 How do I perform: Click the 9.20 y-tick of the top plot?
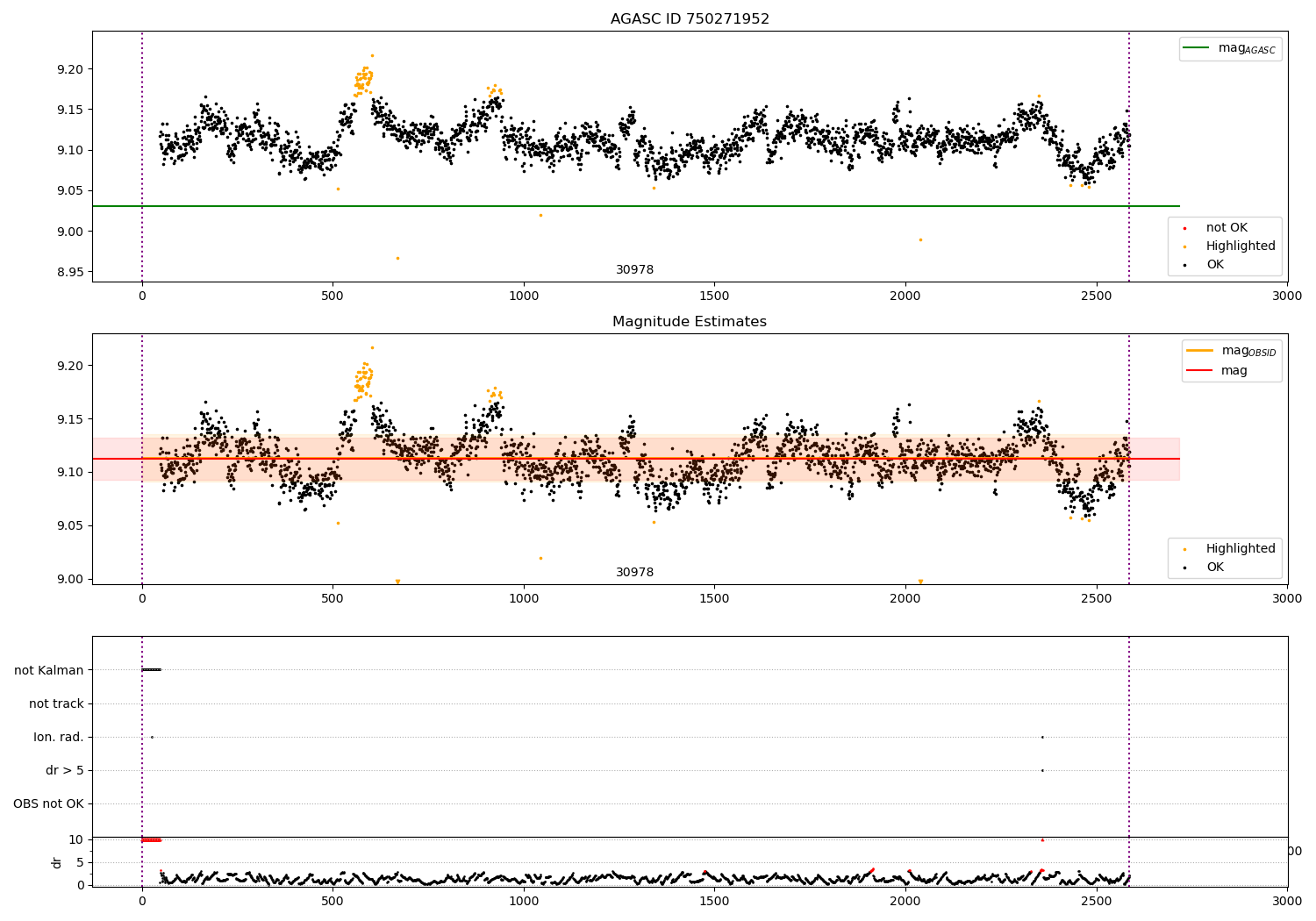[70, 69]
